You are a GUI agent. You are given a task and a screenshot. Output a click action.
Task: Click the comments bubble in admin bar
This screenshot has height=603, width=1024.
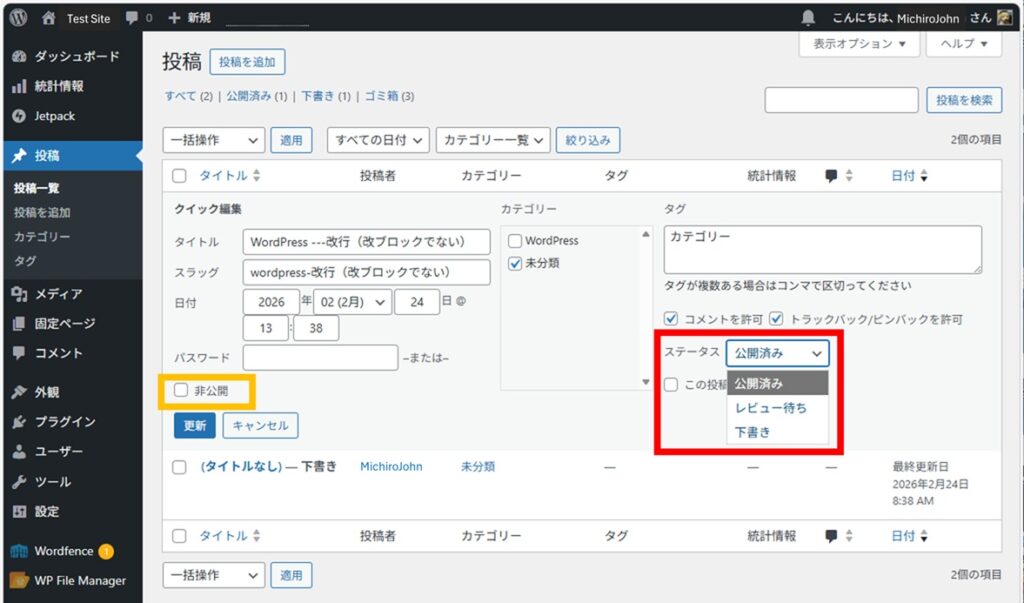coord(132,18)
